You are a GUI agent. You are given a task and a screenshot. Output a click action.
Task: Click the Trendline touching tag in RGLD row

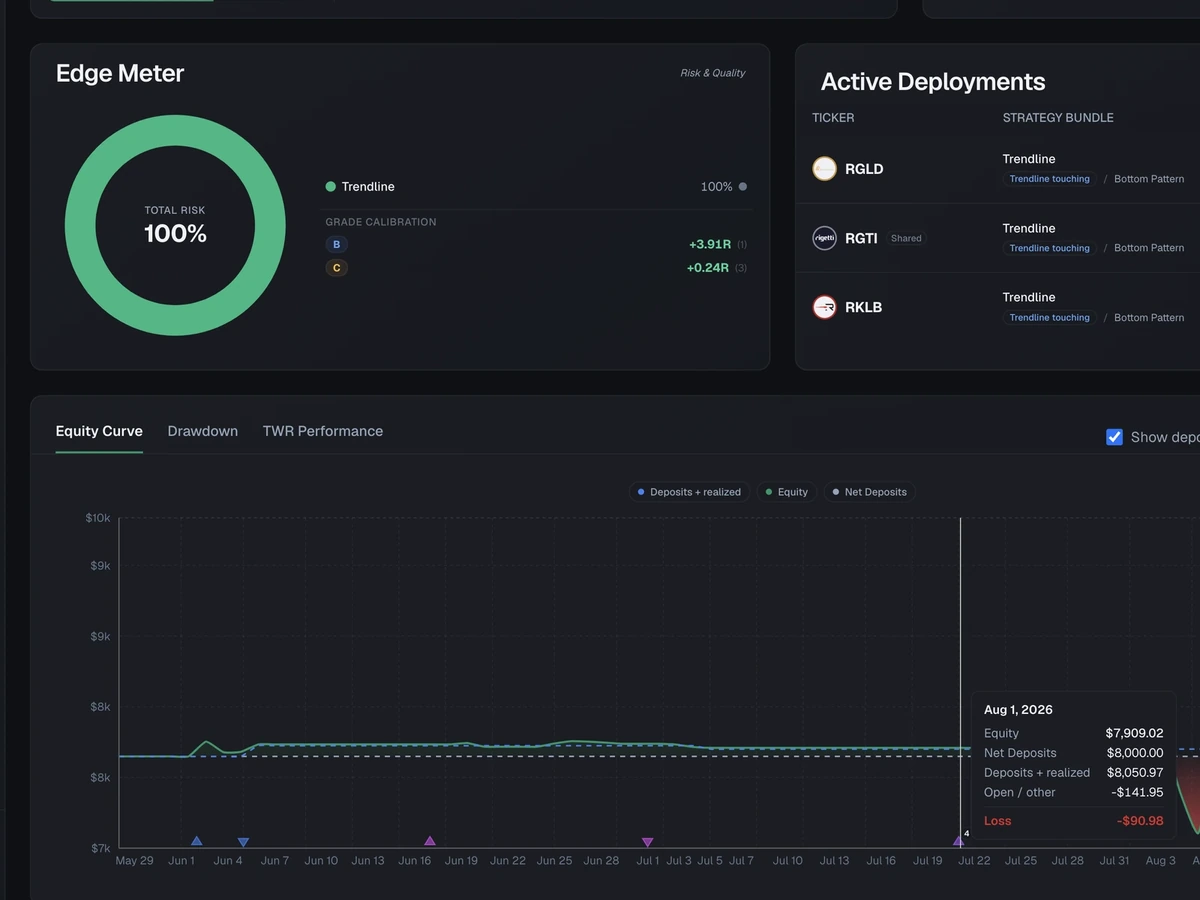point(1049,179)
